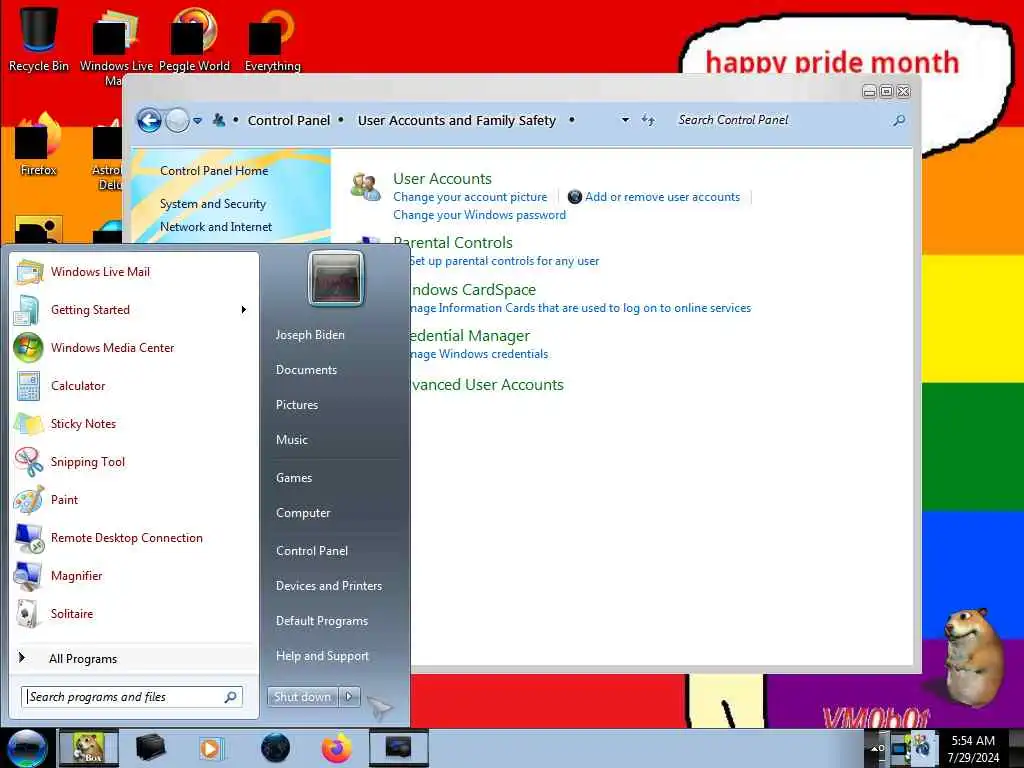Click the Start orb button

click(27, 748)
